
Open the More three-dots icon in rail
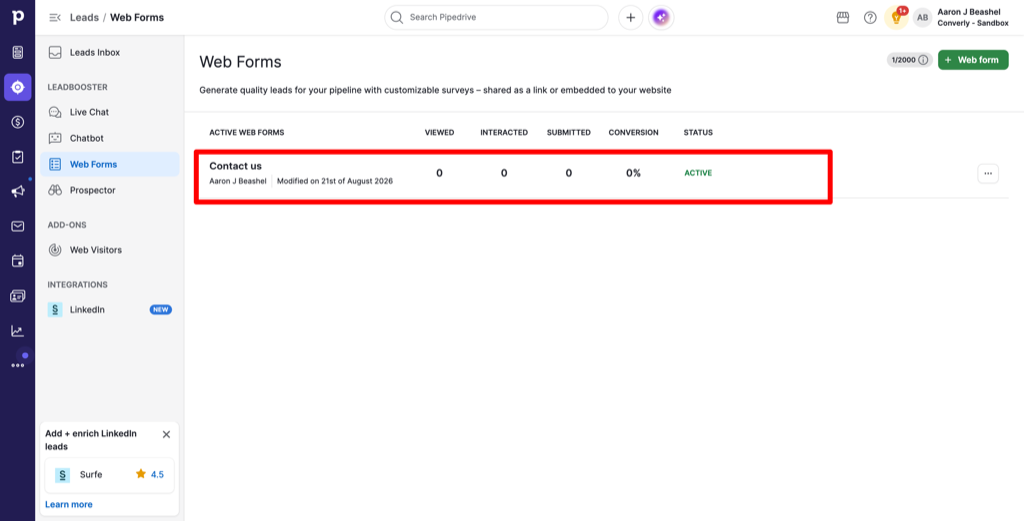[18, 366]
